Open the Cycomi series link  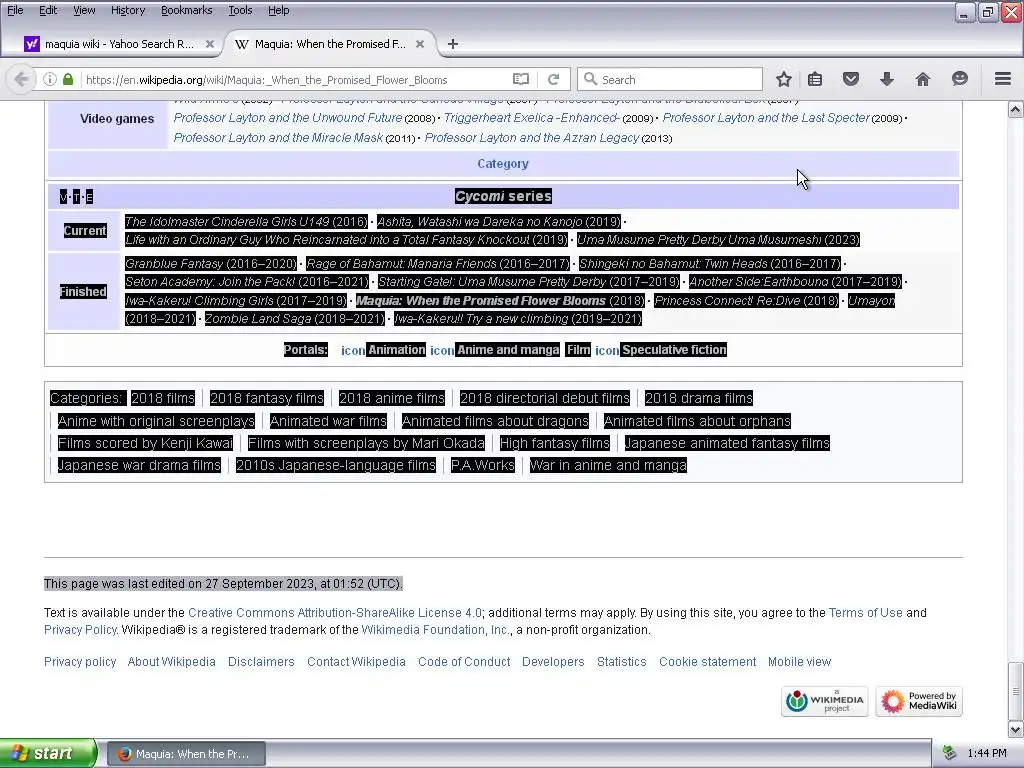(503, 196)
